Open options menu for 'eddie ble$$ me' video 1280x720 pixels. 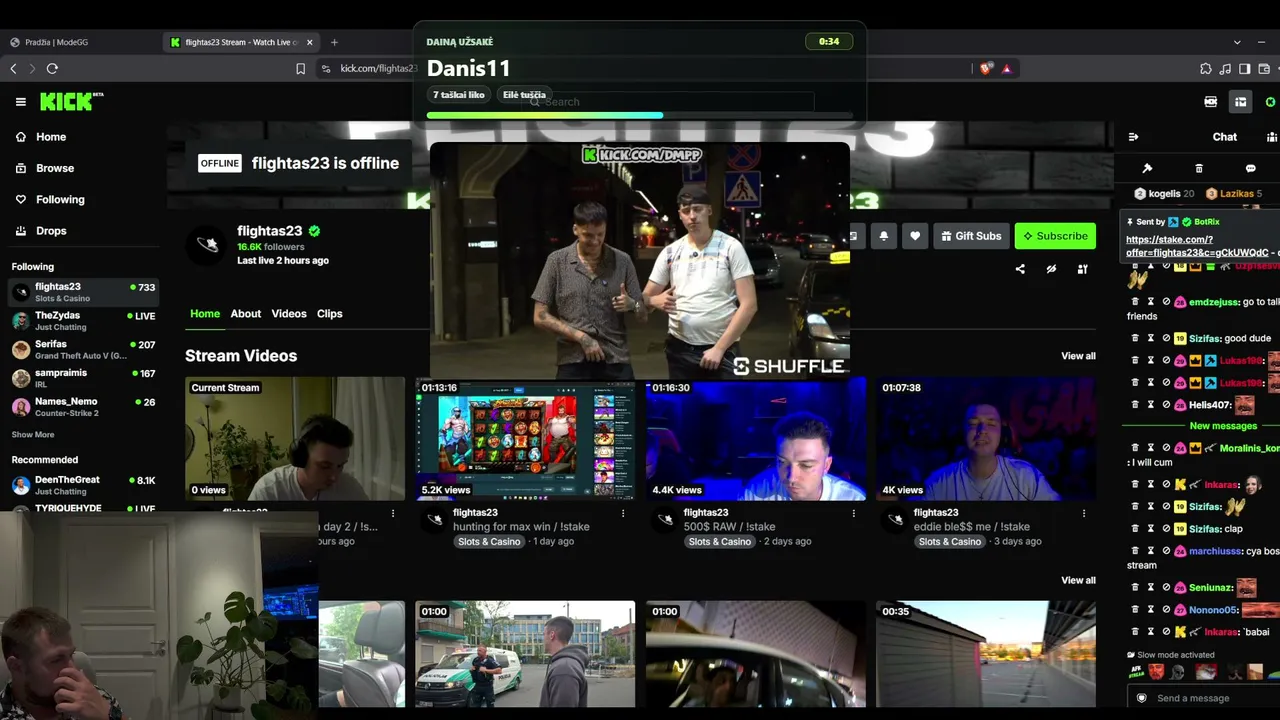click(1084, 513)
